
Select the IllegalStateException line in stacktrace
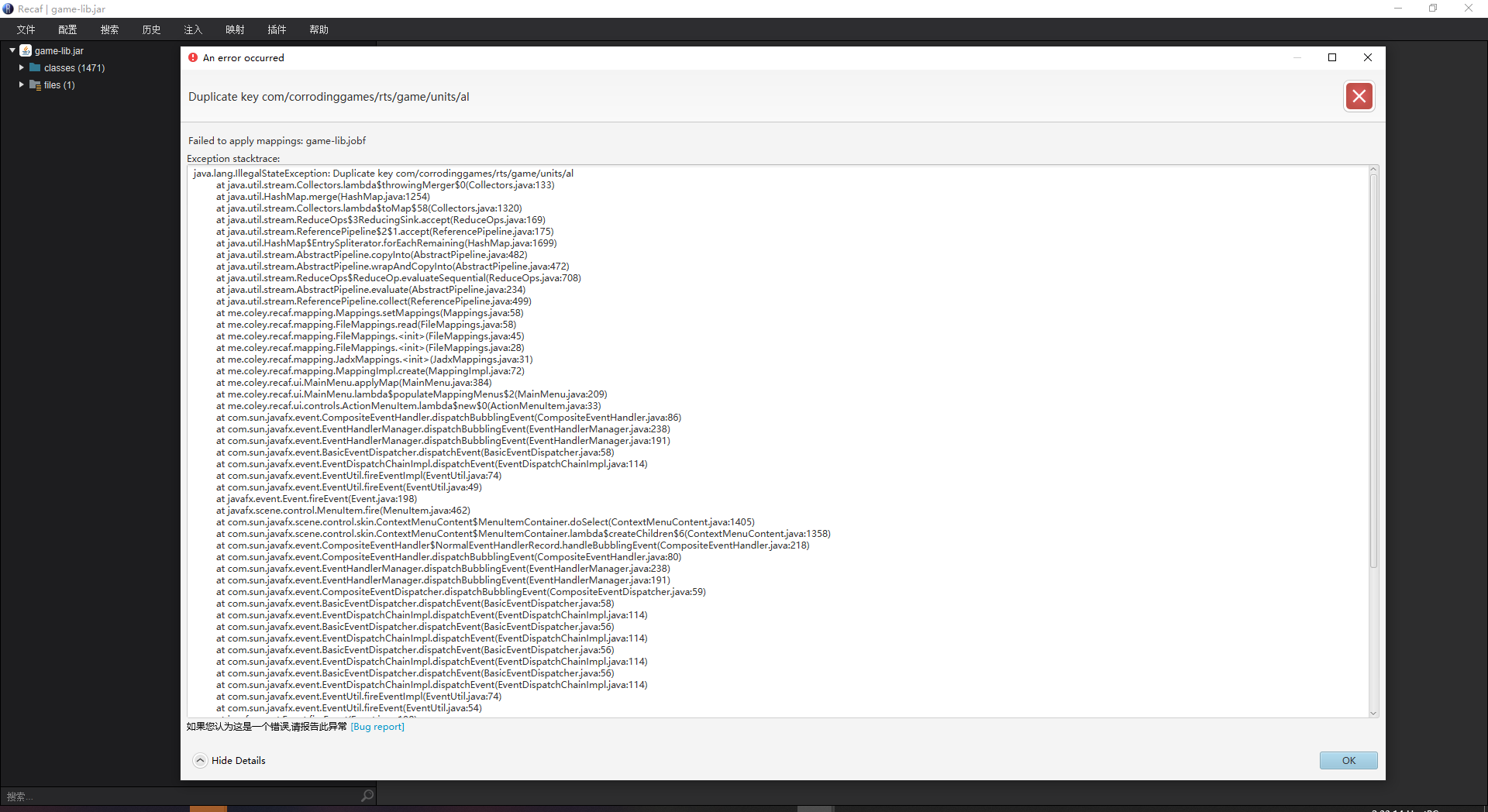[x=384, y=174]
